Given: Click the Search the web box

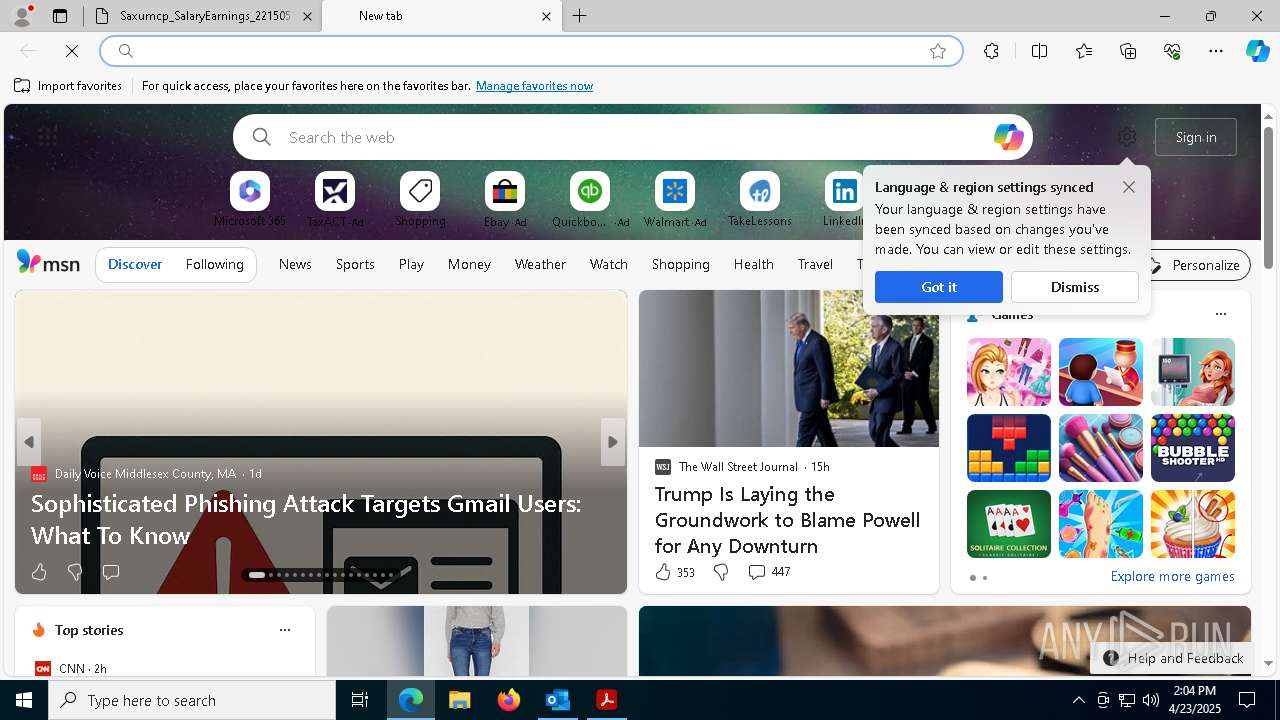Looking at the screenshot, I should [x=633, y=137].
